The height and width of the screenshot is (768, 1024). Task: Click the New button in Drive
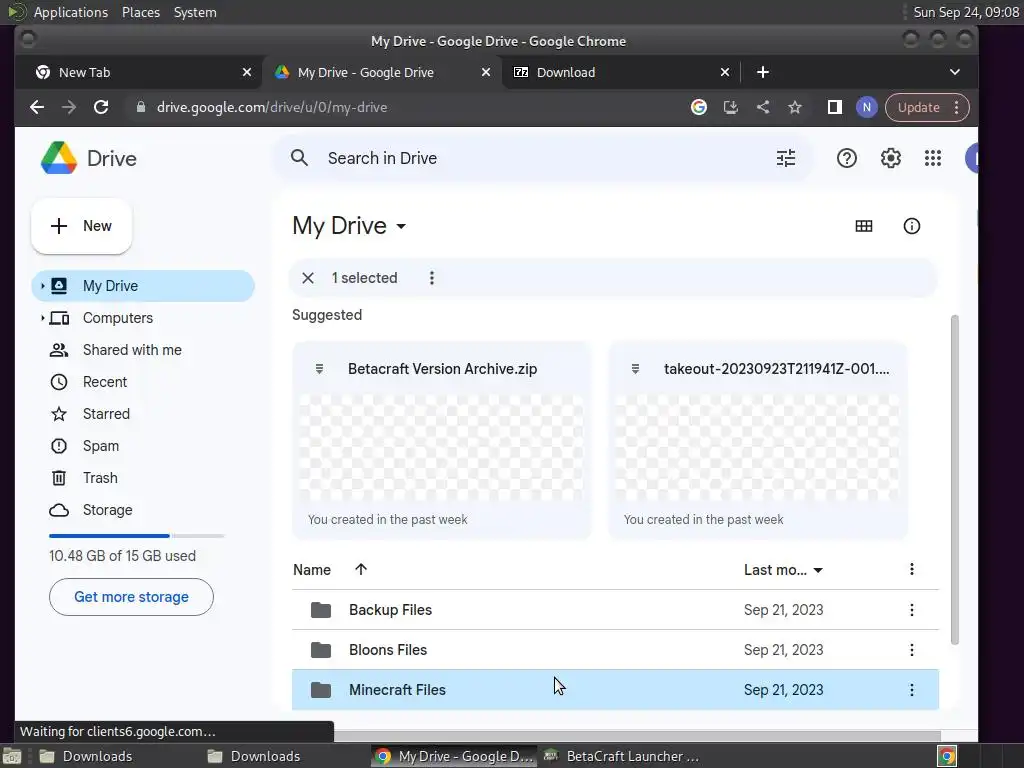pyautogui.click(x=82, y=226)
